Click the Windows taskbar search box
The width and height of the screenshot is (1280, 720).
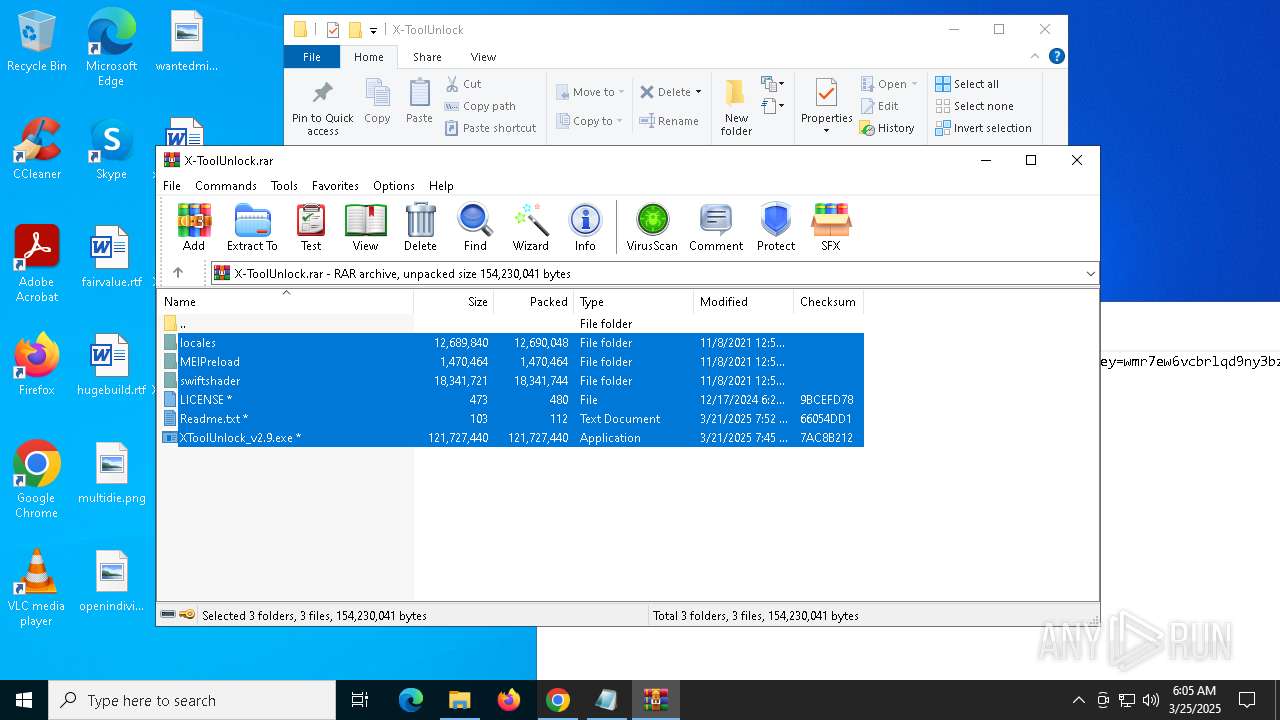pyautogui.click(x=192, y=700)
